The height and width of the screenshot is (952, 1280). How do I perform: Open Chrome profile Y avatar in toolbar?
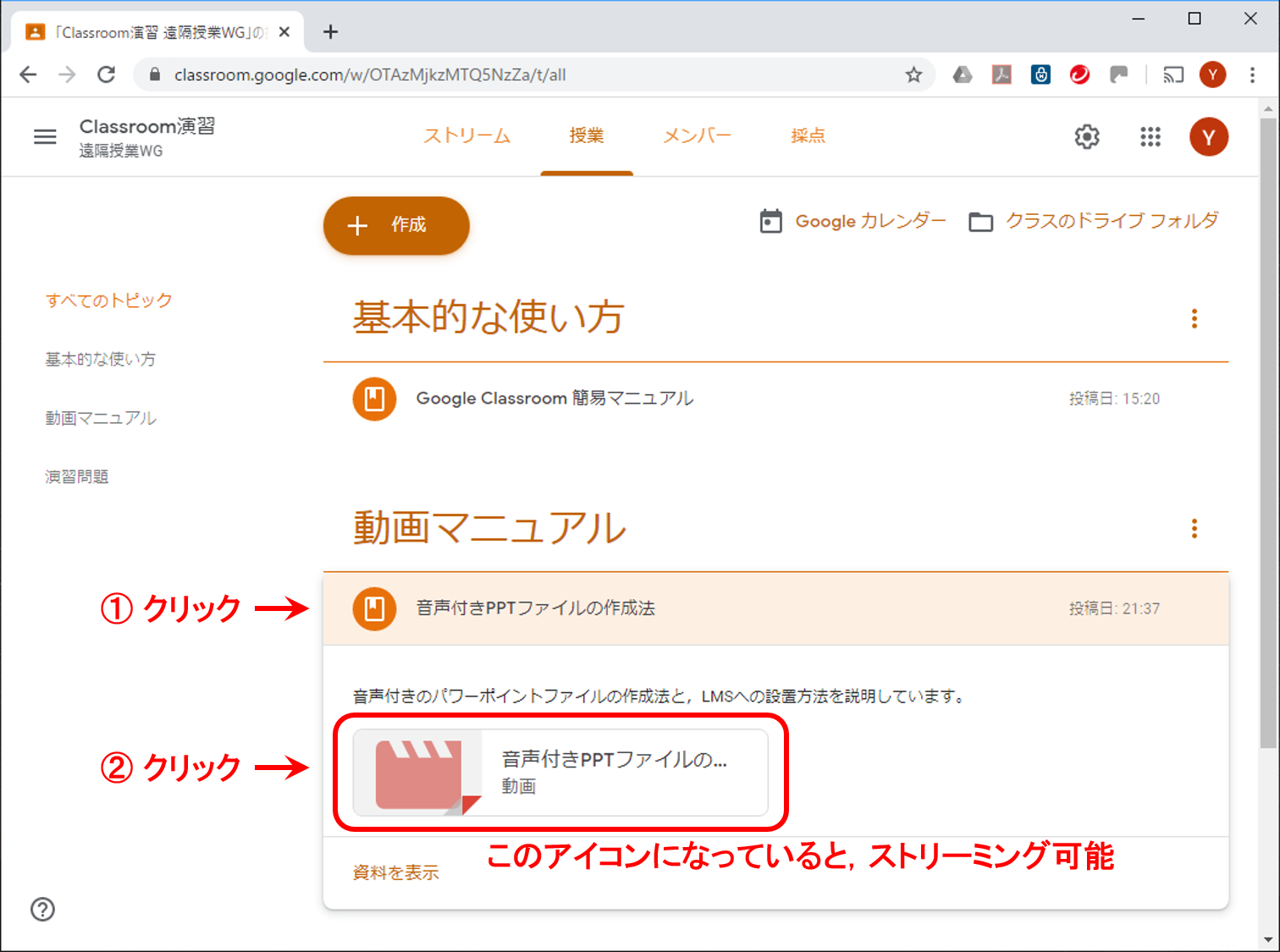tap(1212, 74)
